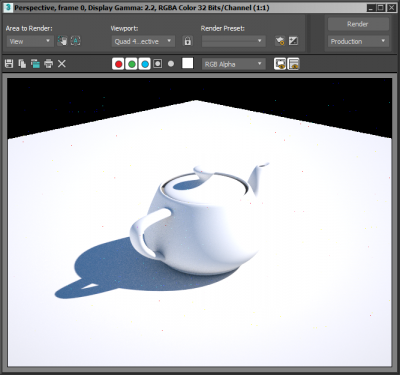Open the RGB Alpha channel dropdown
Screen dimensions: 400x375
[x=234, y=64]
